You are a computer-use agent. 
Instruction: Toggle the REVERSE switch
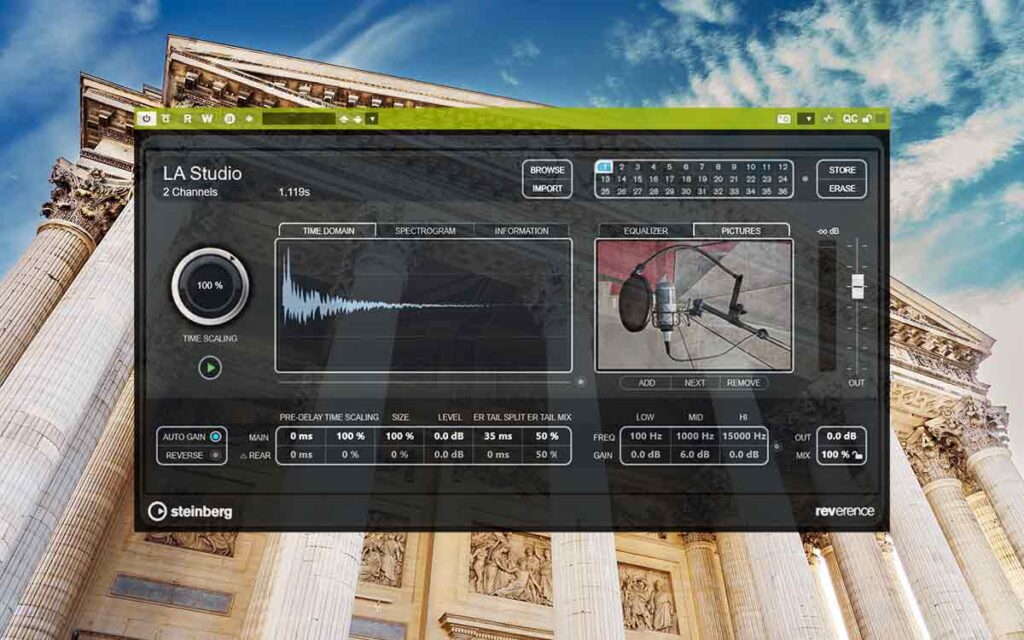coord(215,455)
